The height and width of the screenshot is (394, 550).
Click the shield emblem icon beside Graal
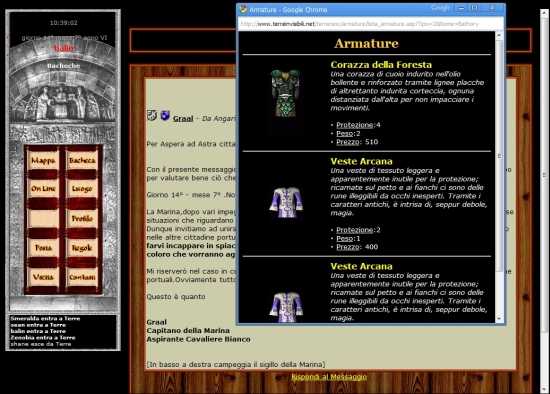pos(165,115)
